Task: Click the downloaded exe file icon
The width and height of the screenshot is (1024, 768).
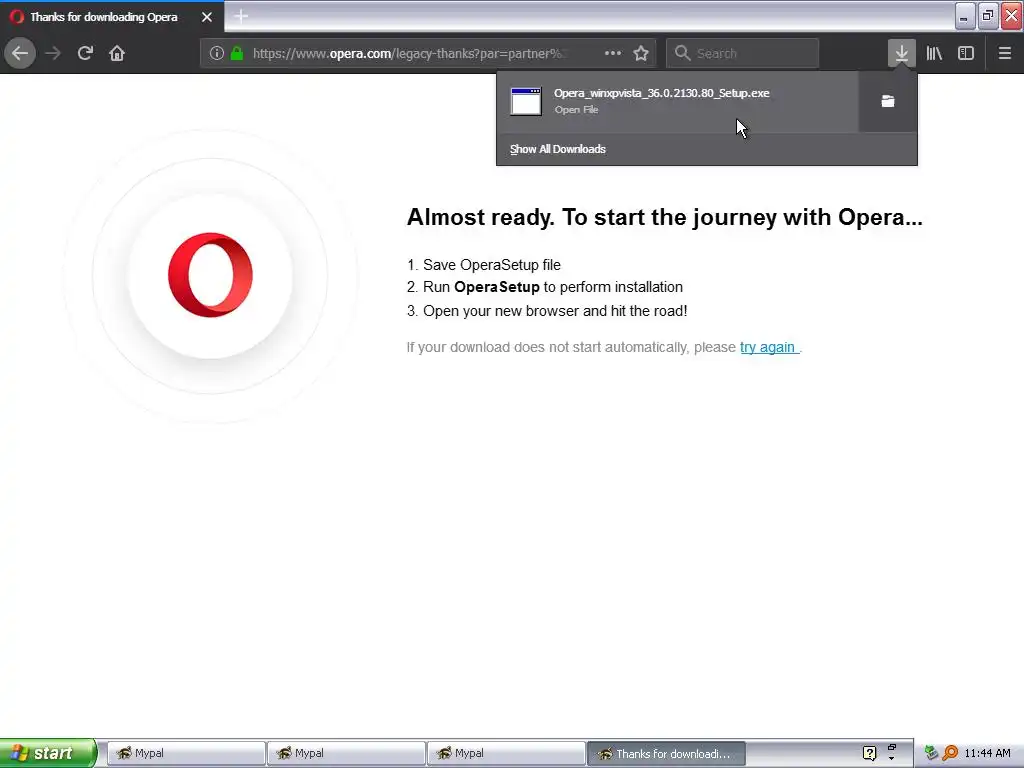Action: [x=526, y=101]
